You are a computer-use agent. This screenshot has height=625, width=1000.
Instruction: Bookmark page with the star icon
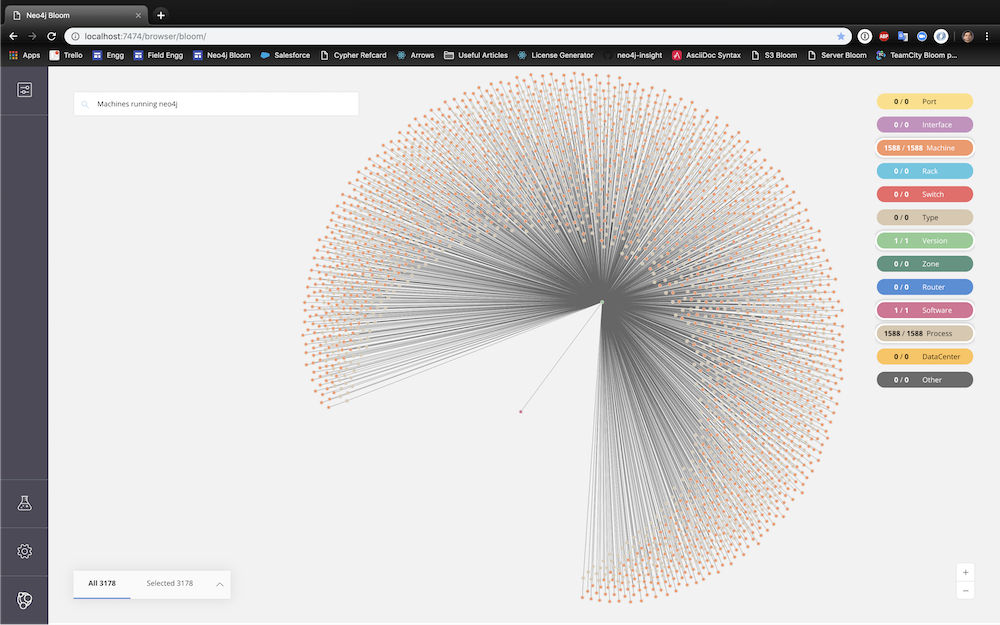click(841, 36)
